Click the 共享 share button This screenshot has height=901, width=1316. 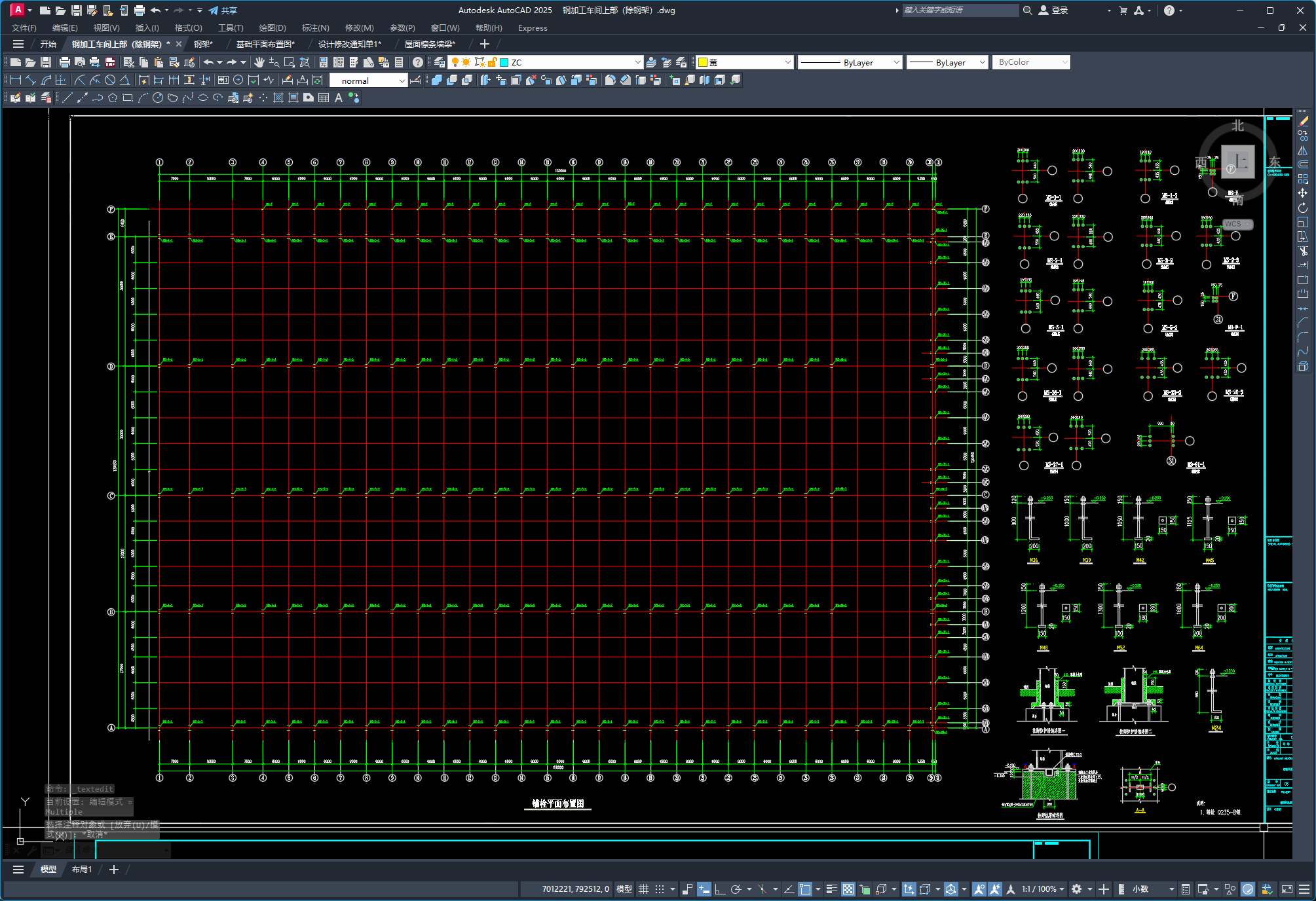223,10
